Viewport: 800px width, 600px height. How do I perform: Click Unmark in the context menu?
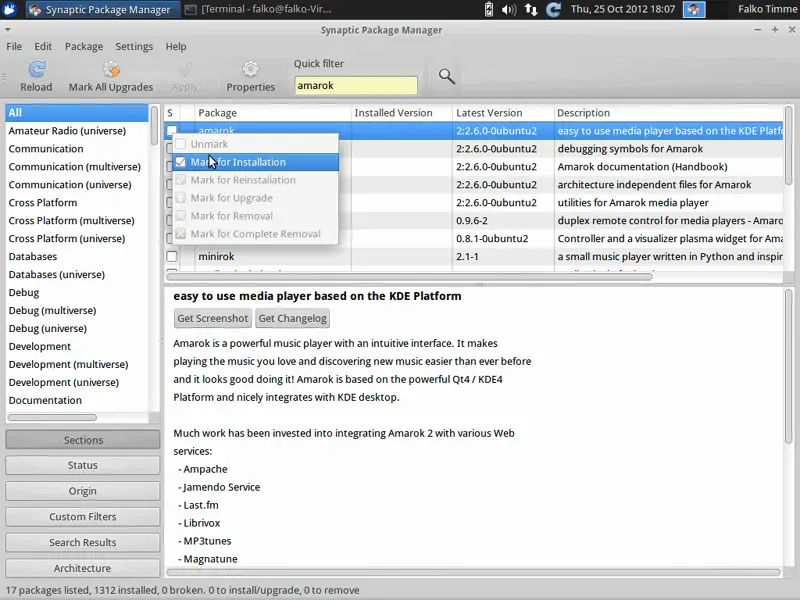click(x=256, y=144)
